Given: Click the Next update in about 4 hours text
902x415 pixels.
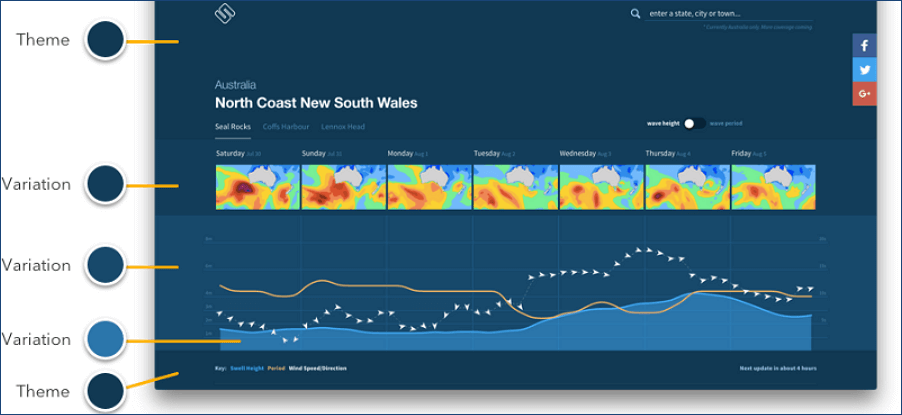Looking at the screenshot, I should (778, 368).
